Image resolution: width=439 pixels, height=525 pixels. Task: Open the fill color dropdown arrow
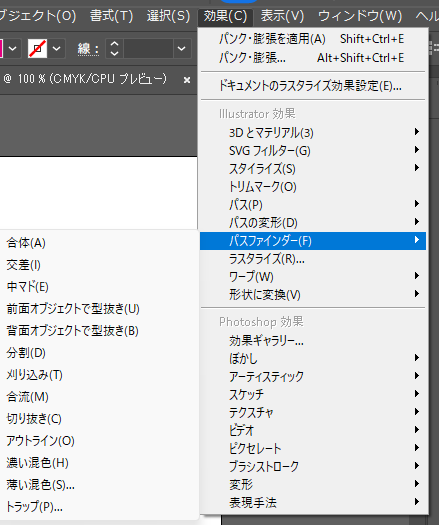coord(12,49)
